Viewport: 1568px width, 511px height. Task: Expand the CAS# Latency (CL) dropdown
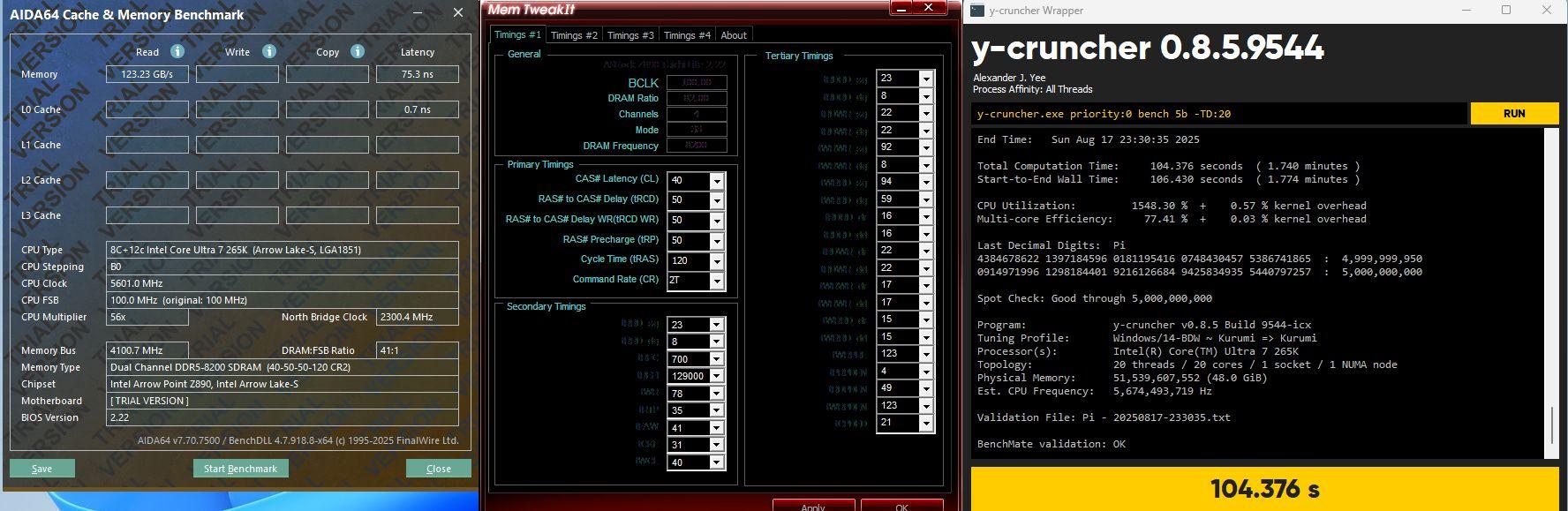click(x=717, y=181)
